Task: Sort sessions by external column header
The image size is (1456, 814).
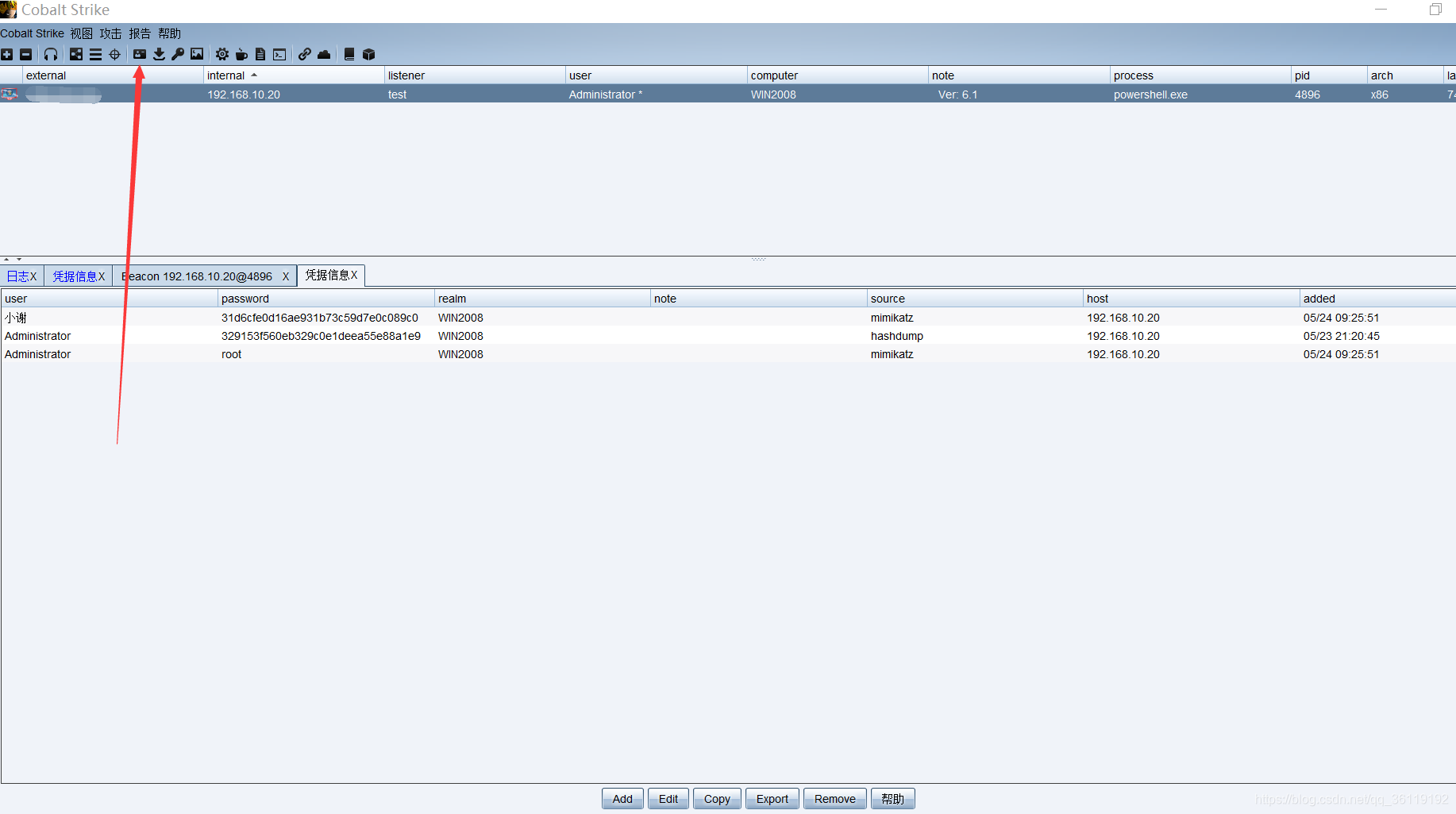Action: (114, 75)
